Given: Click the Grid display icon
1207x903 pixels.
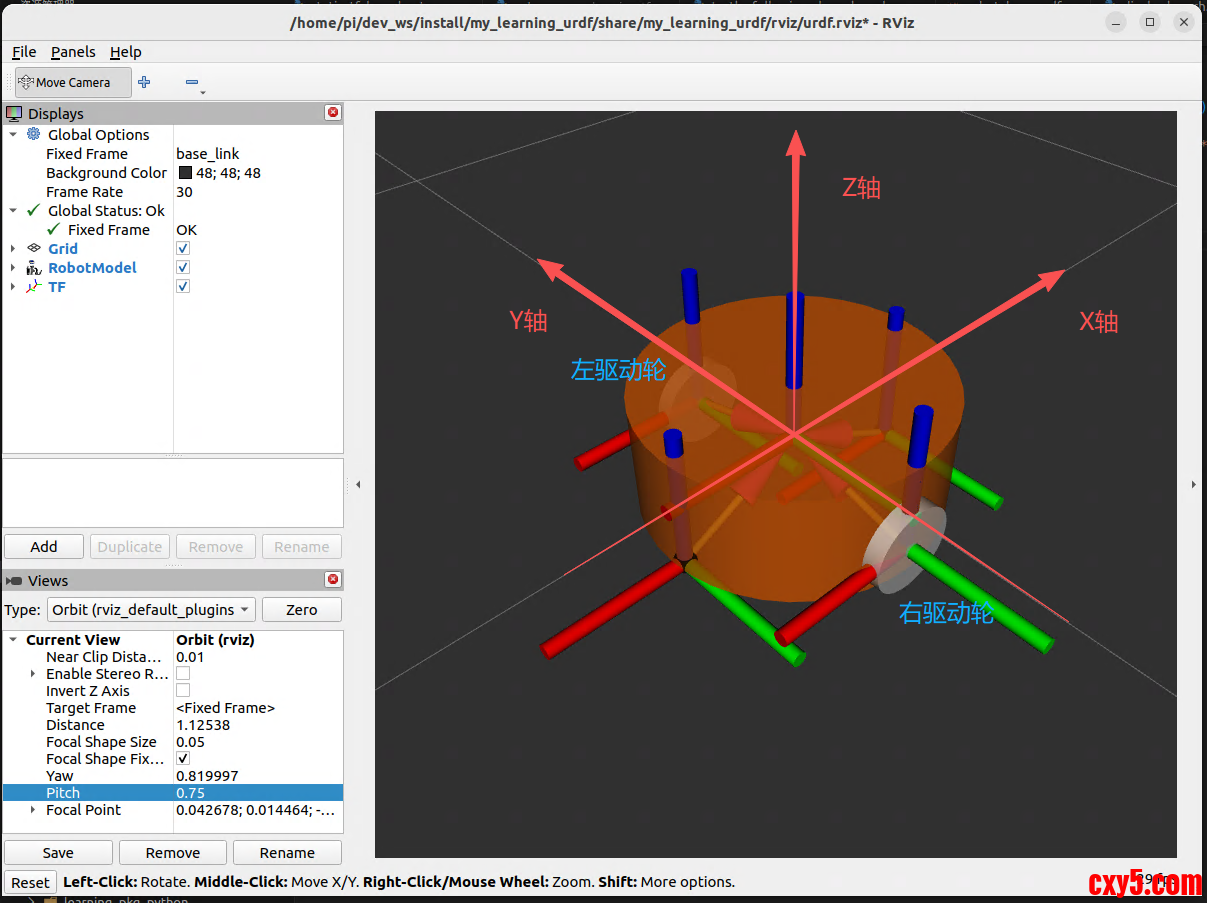Looking at the screenshot, I should point(34,248).
